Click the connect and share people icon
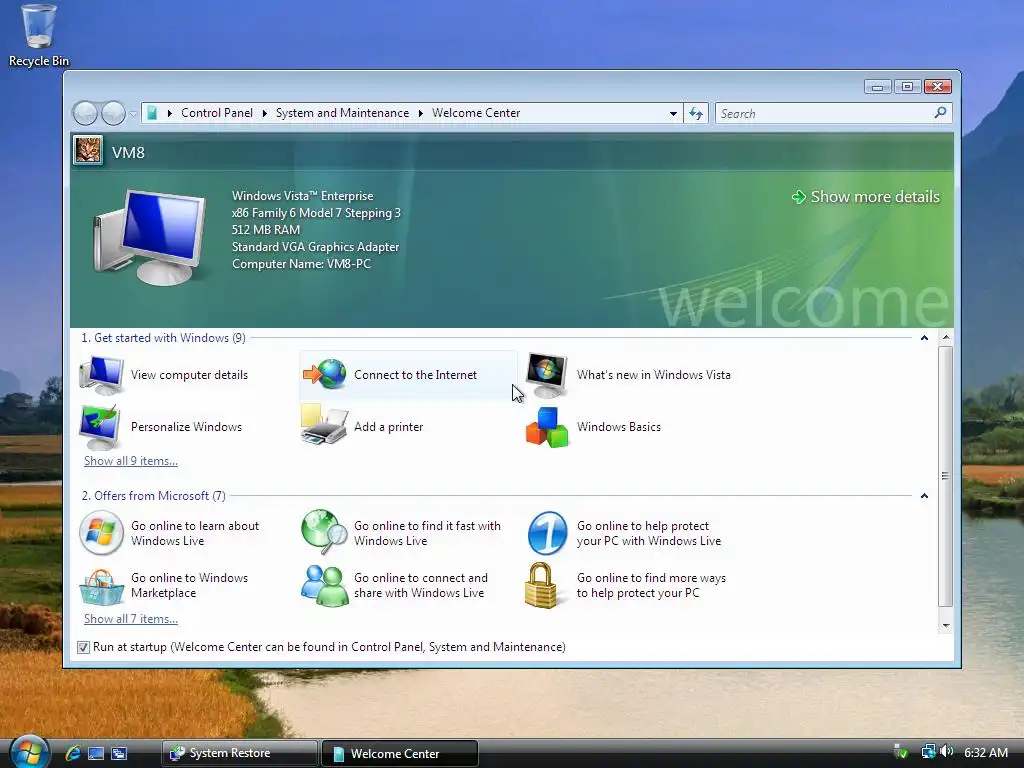Viewport: 1024px width, 768px height. [325, 585]
